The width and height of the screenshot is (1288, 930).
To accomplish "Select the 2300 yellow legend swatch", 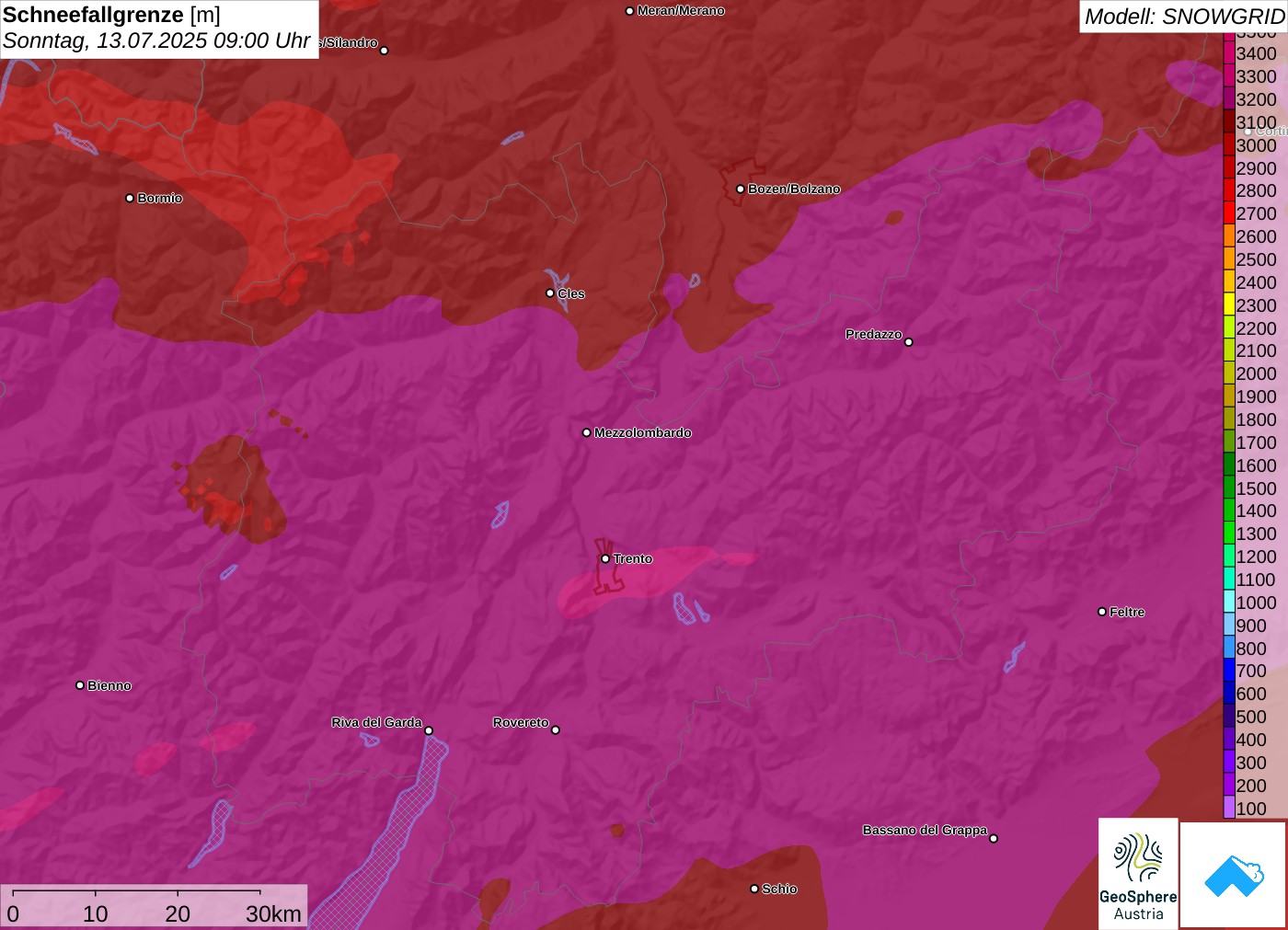I will (1229, 304).
